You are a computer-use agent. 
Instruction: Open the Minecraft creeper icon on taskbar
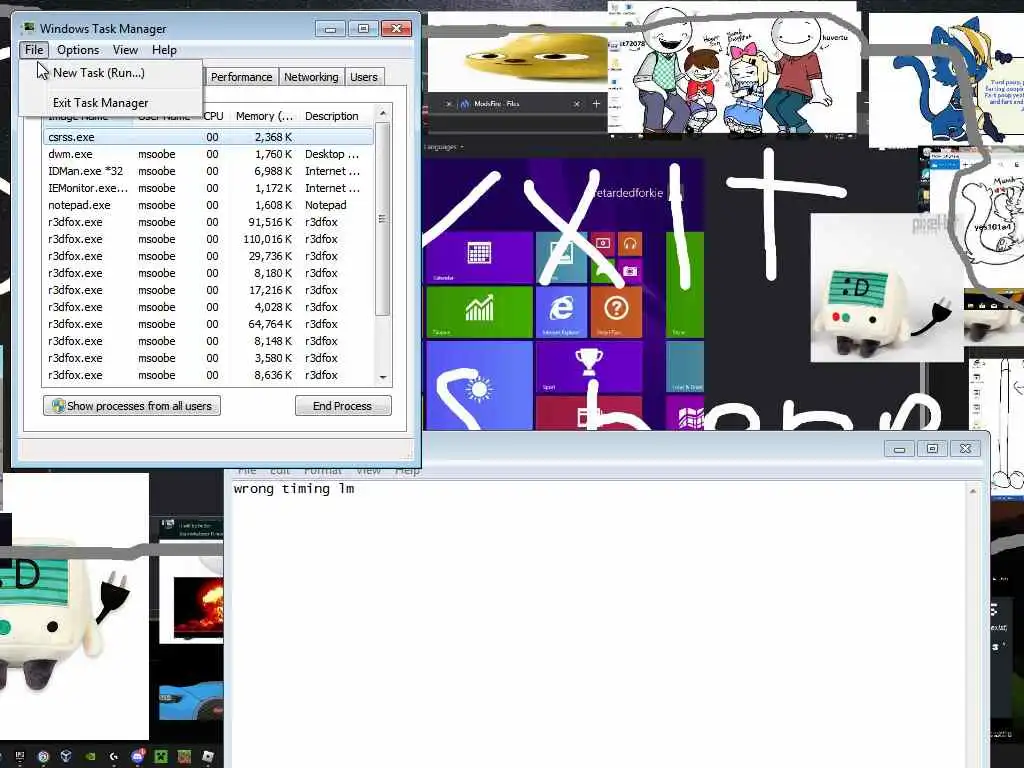point(161,756)
